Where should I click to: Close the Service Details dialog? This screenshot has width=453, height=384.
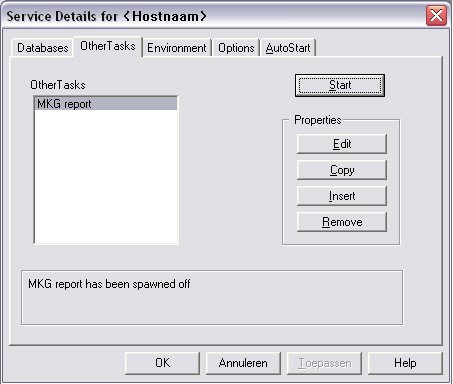(x=436, y=15)
